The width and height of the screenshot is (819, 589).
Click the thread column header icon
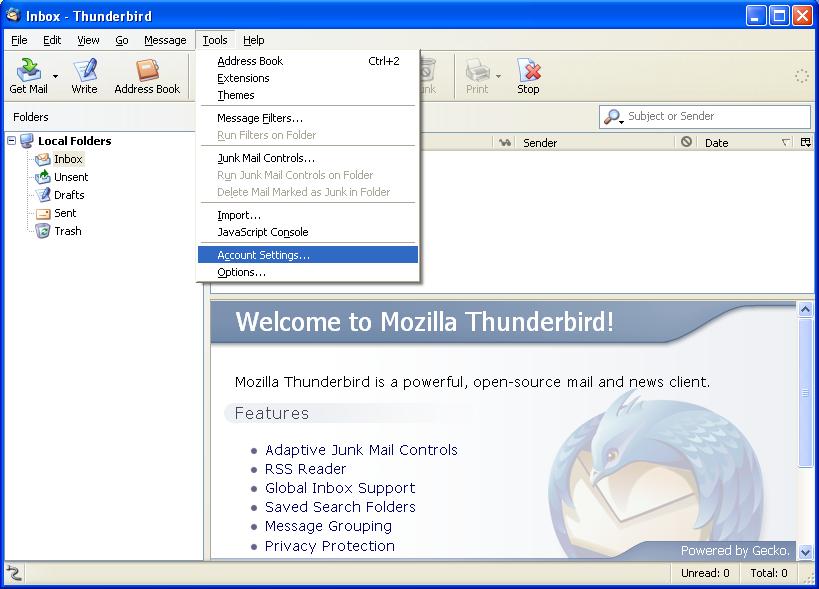505,143
